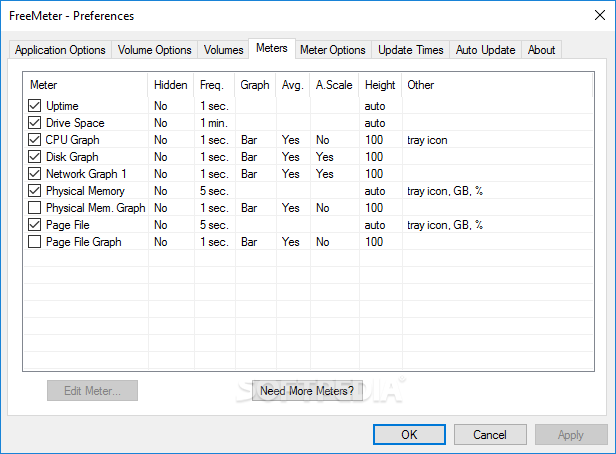Disable the CPU Graph meter checkbox

(x=35, y=140)
